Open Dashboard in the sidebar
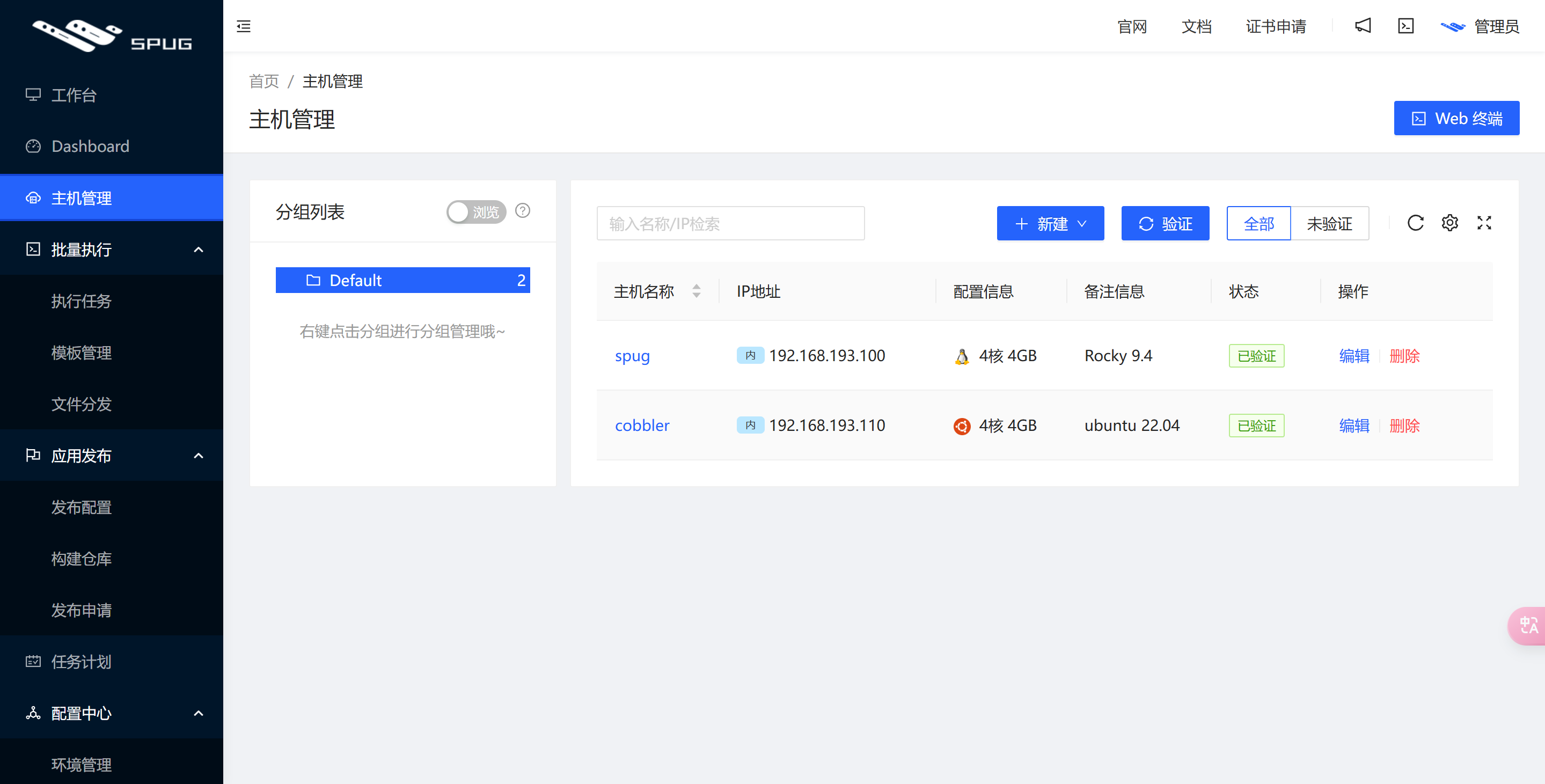 click(x=112, y=146)
